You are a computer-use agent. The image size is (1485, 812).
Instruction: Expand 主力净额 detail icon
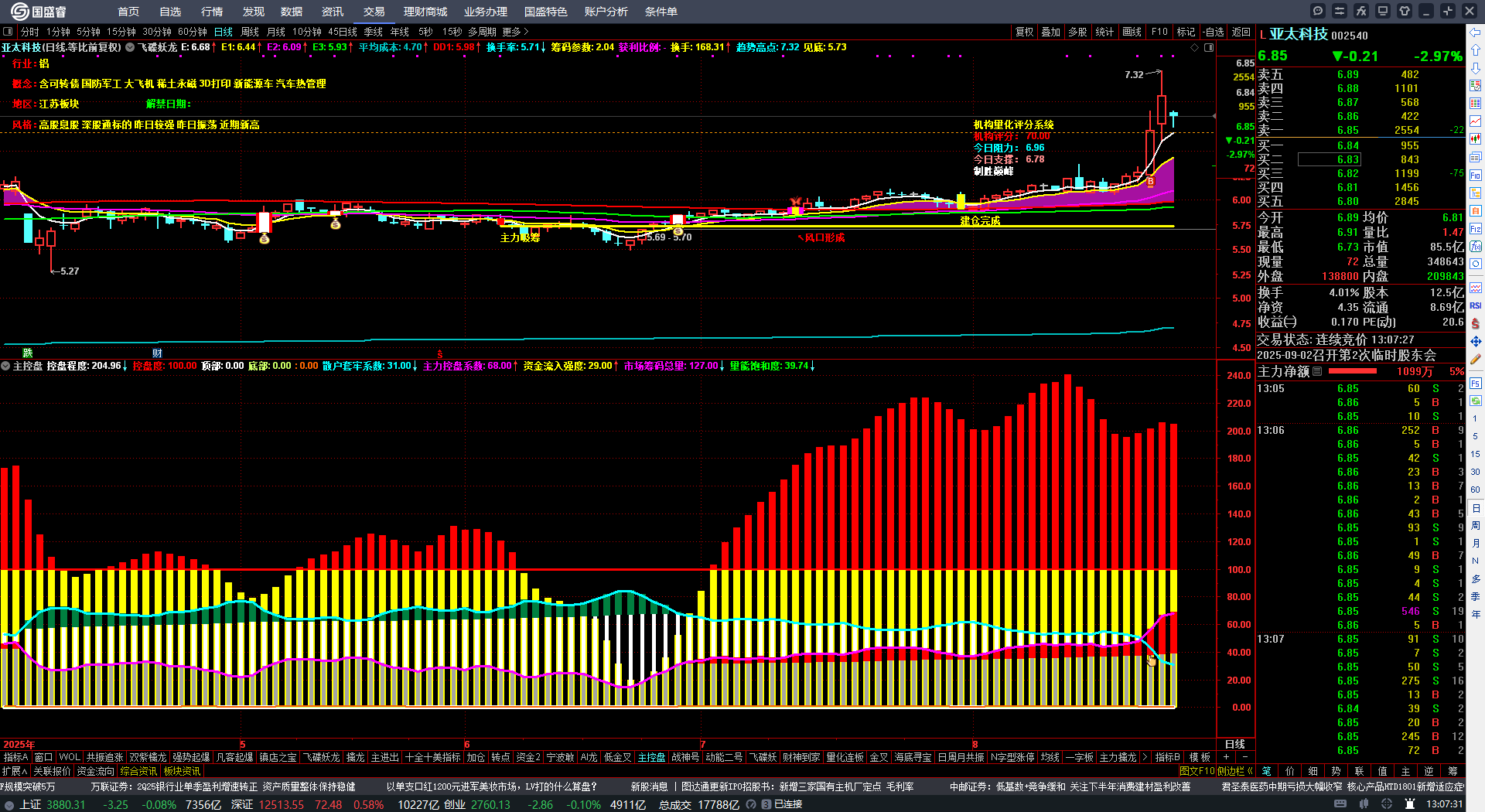[1317, 371]
